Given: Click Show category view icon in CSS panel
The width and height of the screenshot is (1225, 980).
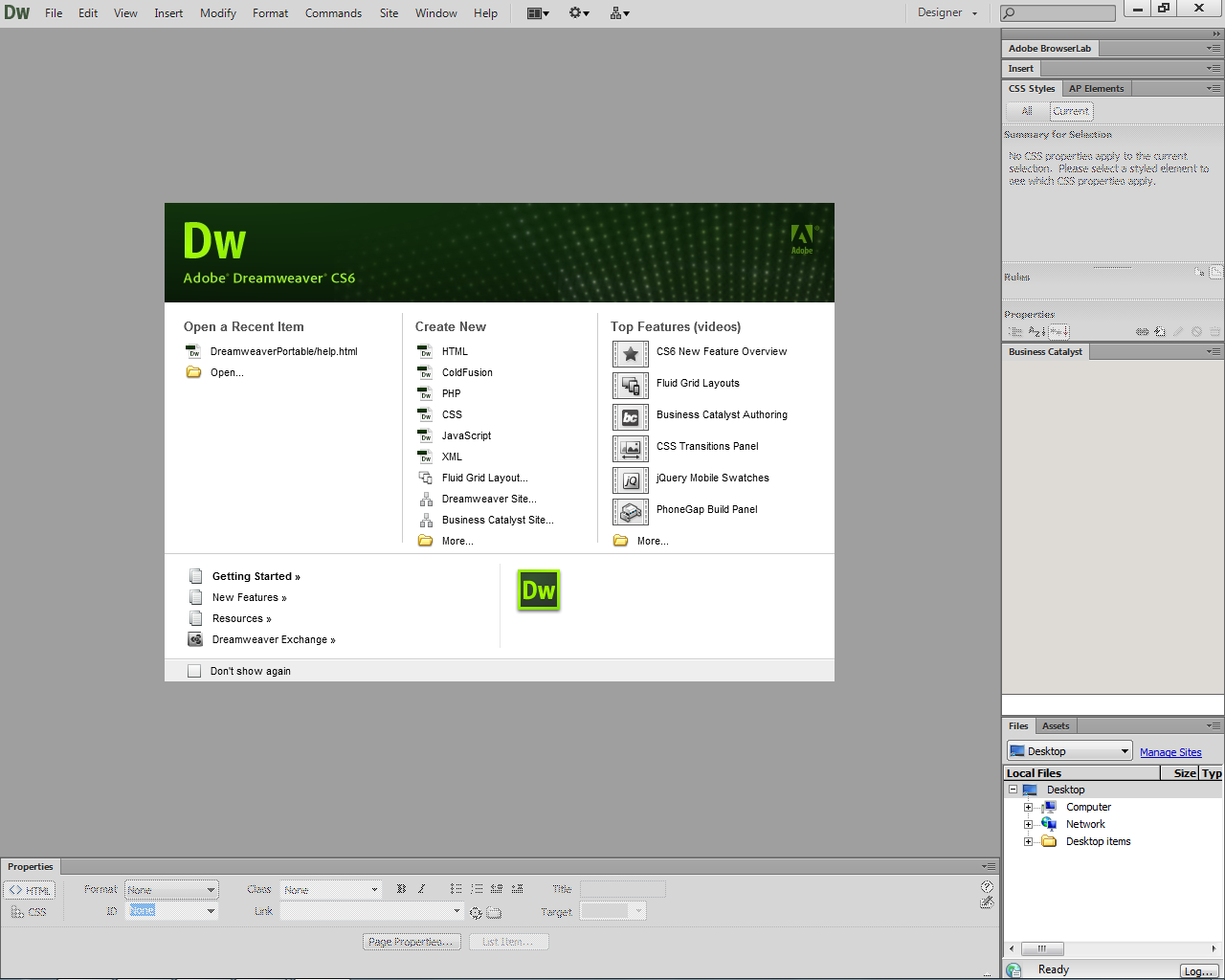Looking at the screenshot, I should coord(1015,331).
